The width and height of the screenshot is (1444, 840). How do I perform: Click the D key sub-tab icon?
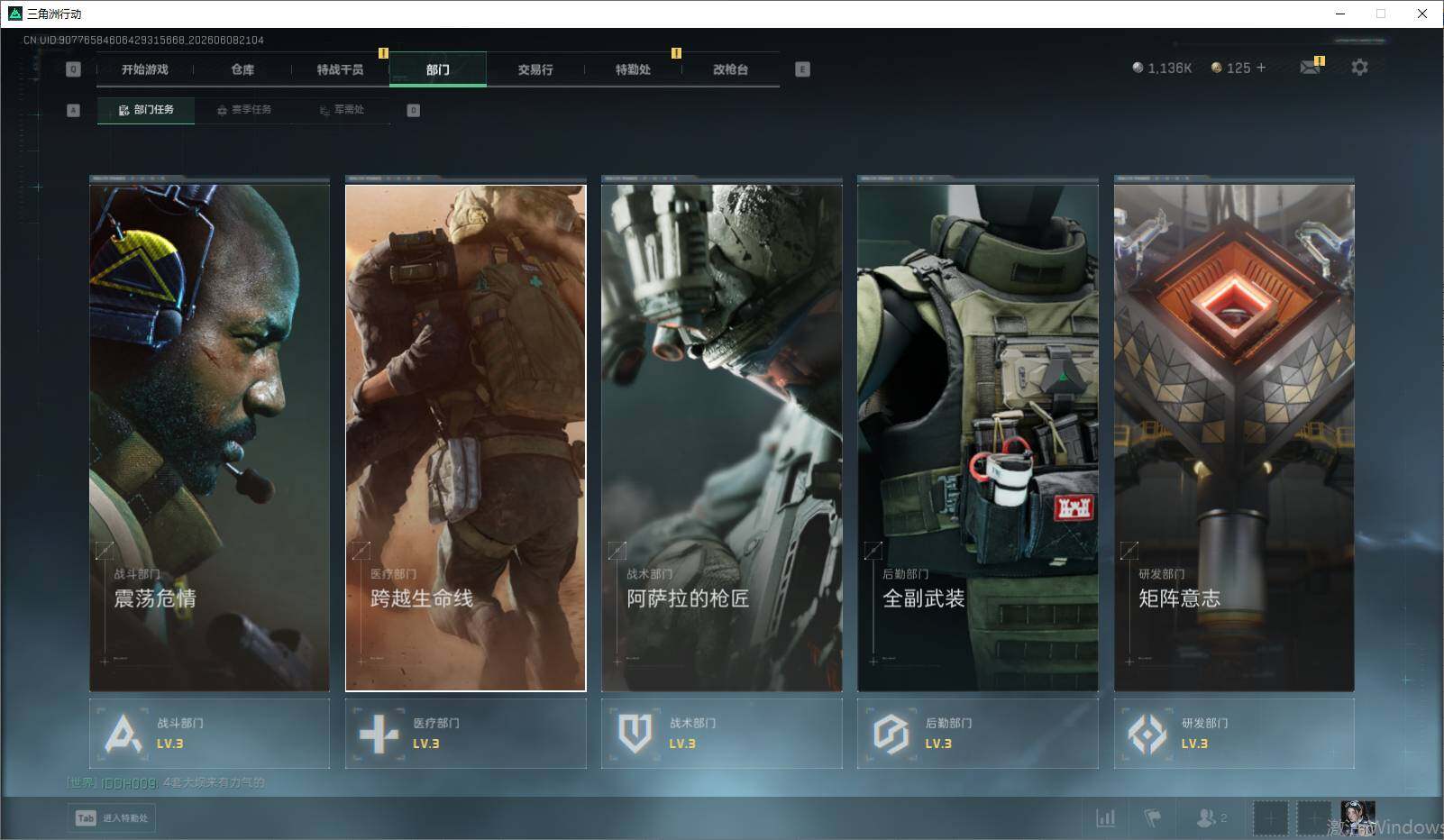tap(413, 110)
